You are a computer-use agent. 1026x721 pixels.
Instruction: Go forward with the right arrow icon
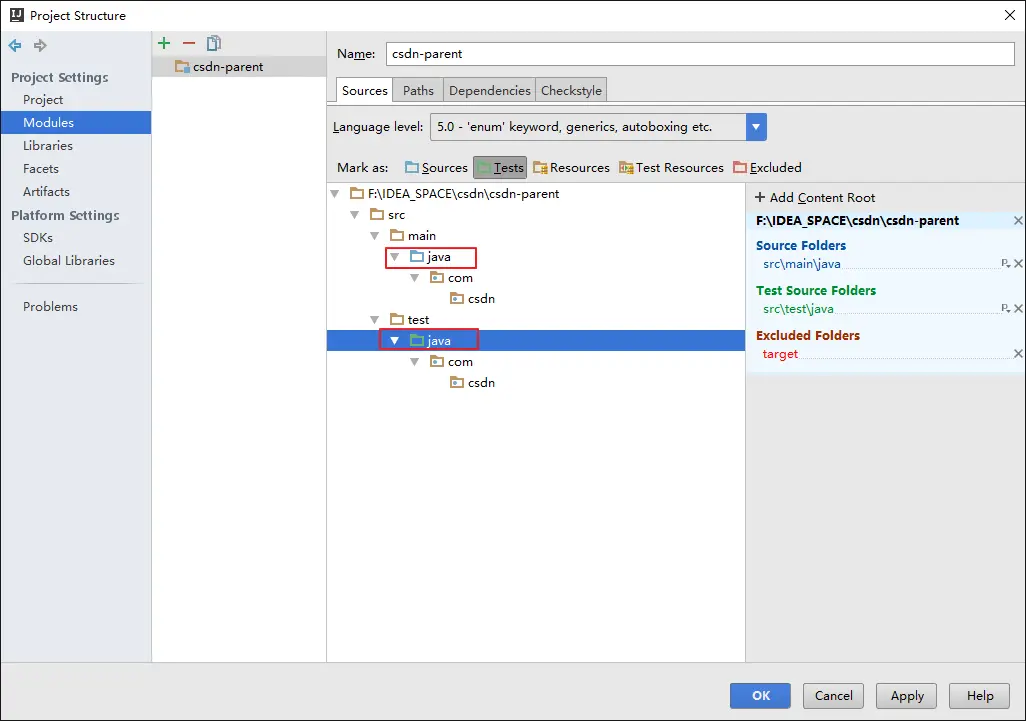40,45
